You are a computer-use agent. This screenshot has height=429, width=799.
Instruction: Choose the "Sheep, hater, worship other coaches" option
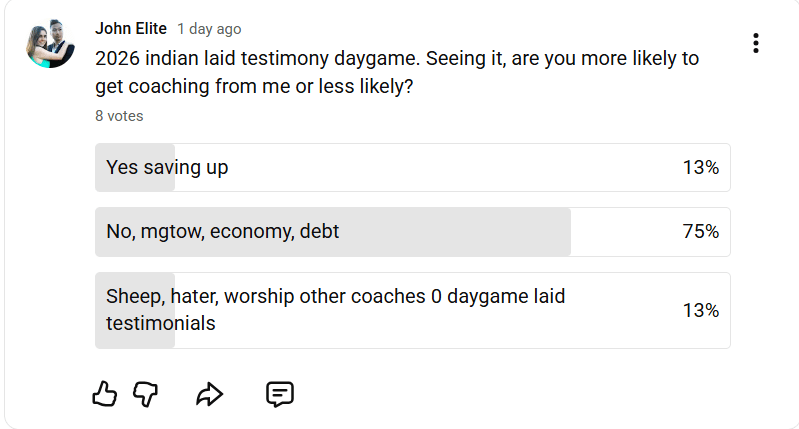(x=412, y=310)
